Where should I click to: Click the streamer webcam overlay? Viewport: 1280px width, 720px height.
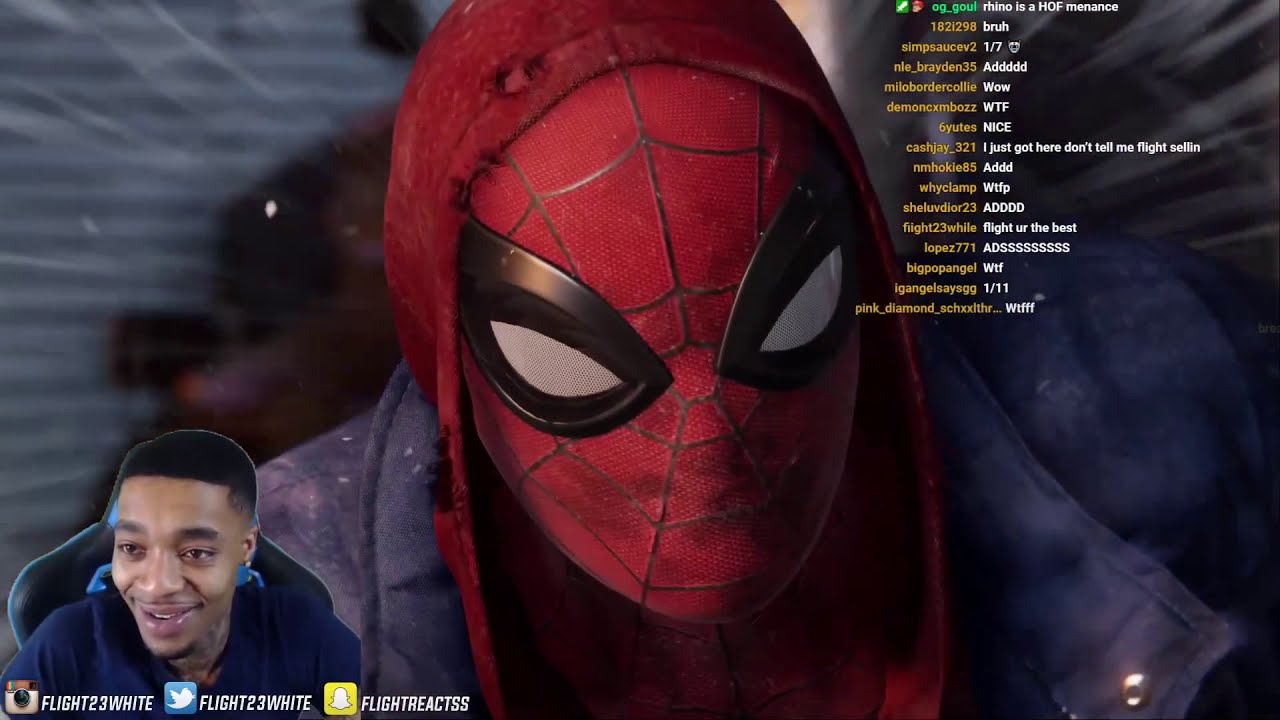[180, 575]
